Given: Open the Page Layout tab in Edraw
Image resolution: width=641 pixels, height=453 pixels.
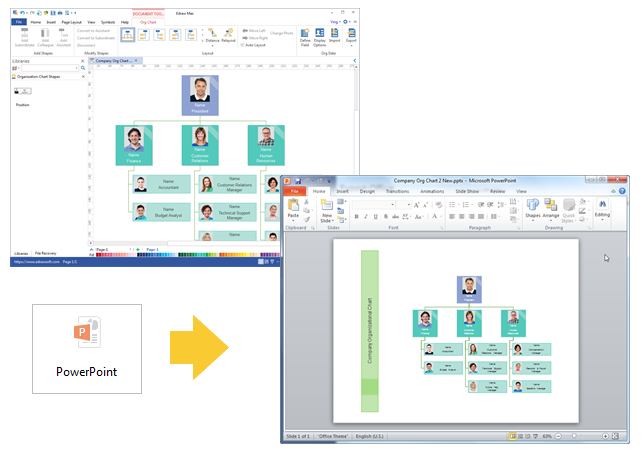Looking at the screenshot, I should 72,22.
